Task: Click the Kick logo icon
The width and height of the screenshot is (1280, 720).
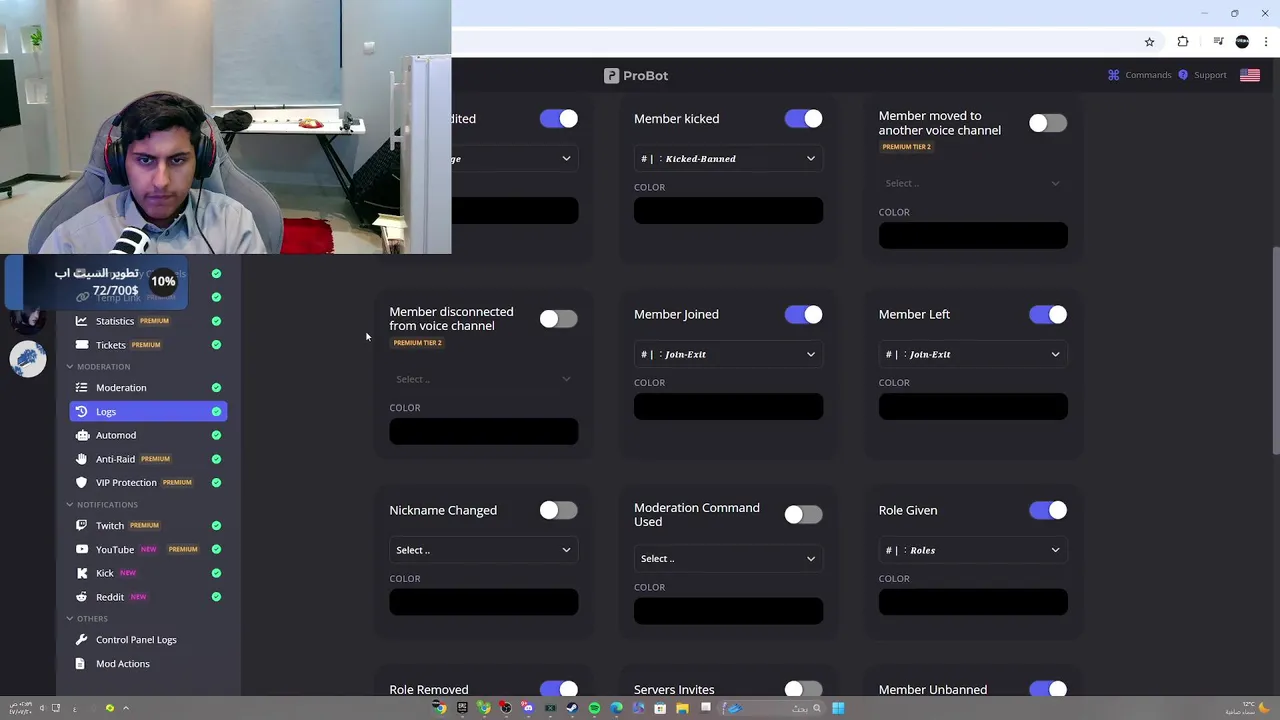Action: (x=81, y=573)
